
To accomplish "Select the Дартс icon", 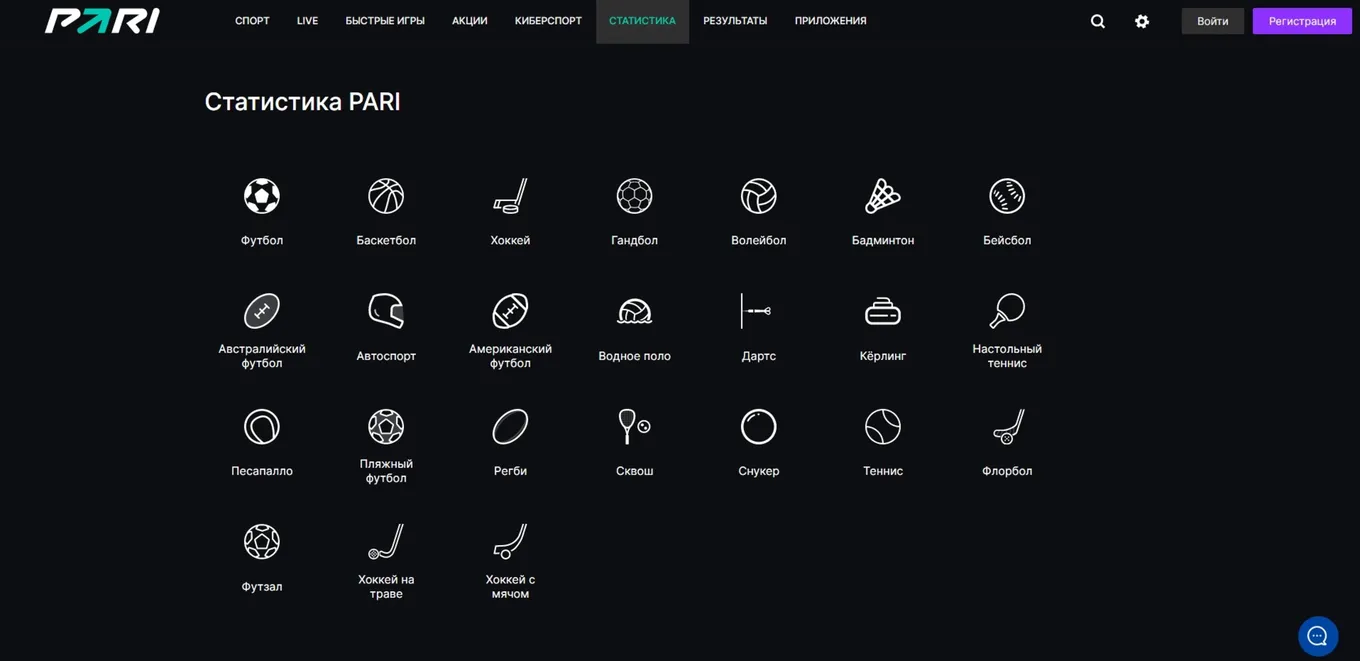I will tap(758, 311).
